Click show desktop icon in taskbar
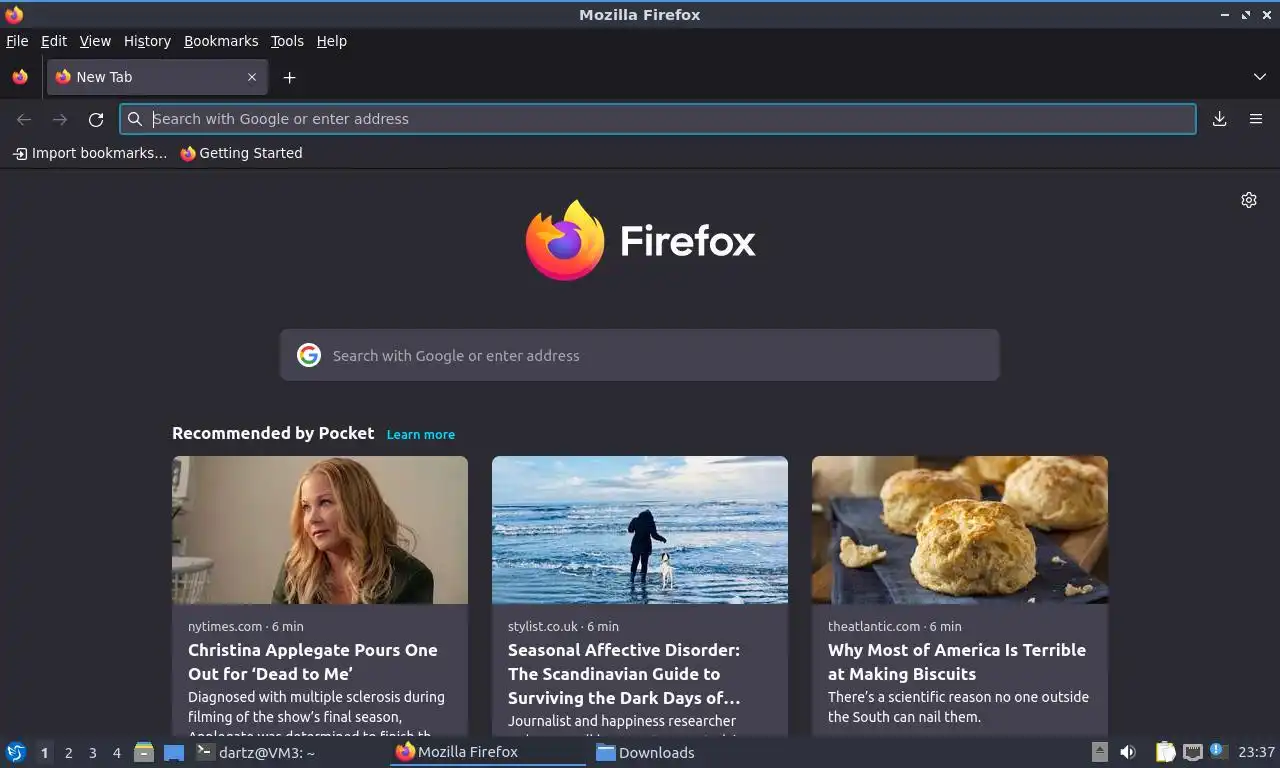1280x768 pixels. [174, 753]
